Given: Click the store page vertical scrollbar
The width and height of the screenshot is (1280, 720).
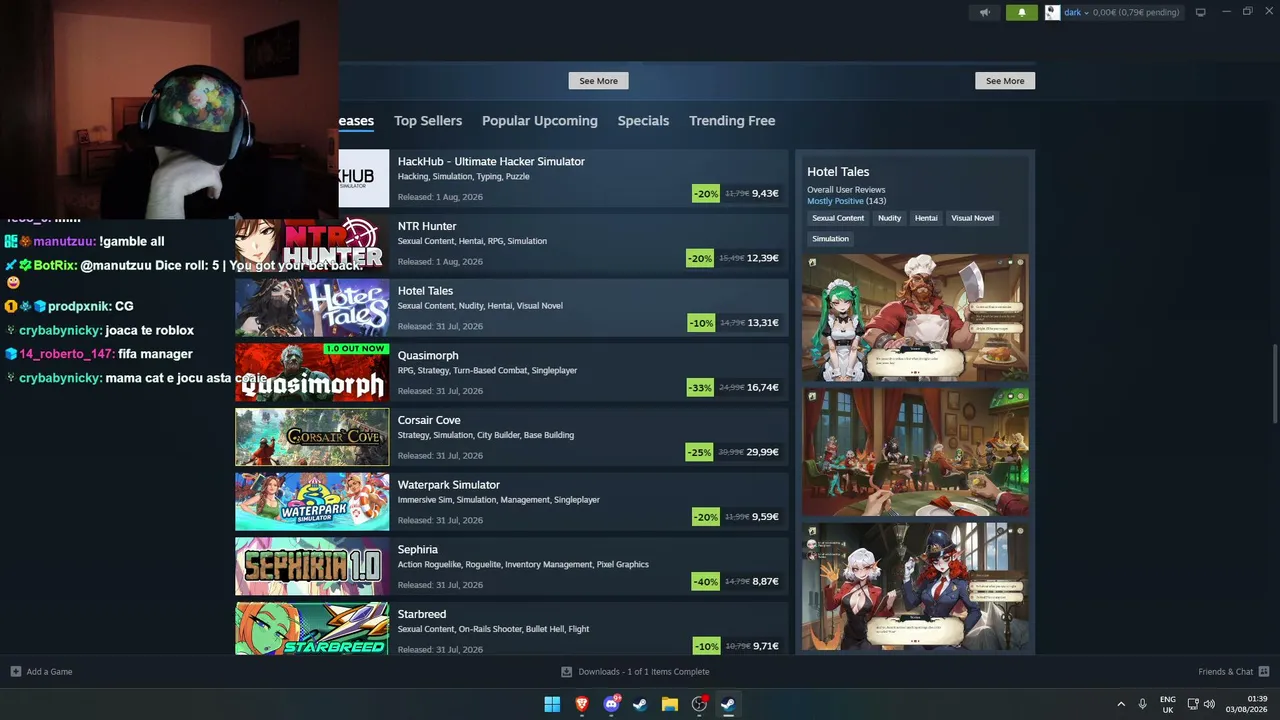Looking at the screenshot, I should point(1275,384).
